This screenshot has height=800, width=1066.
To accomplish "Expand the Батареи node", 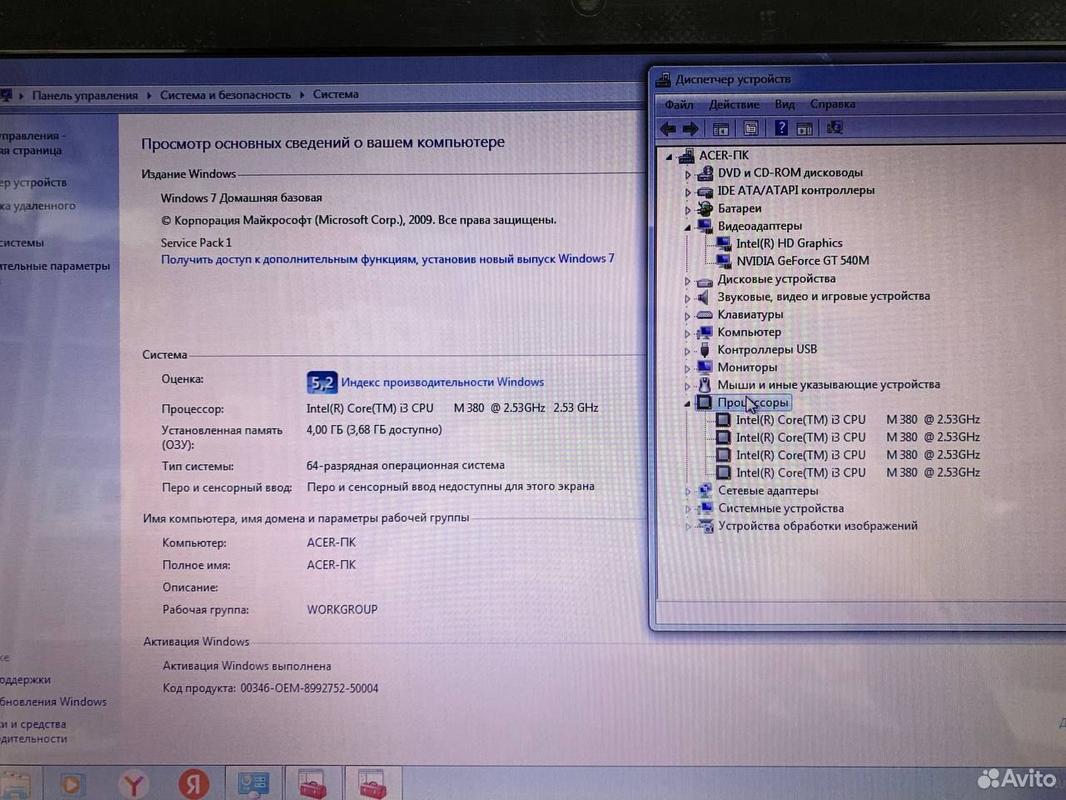I will point(687,210).
